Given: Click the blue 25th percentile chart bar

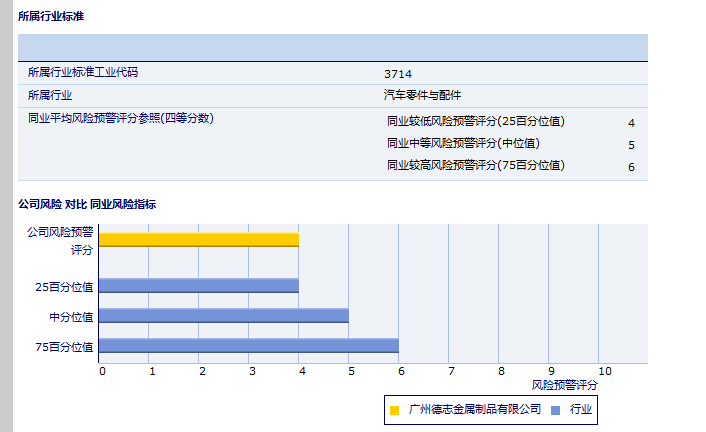Looking at the screenshot, I should click(198, 285).
